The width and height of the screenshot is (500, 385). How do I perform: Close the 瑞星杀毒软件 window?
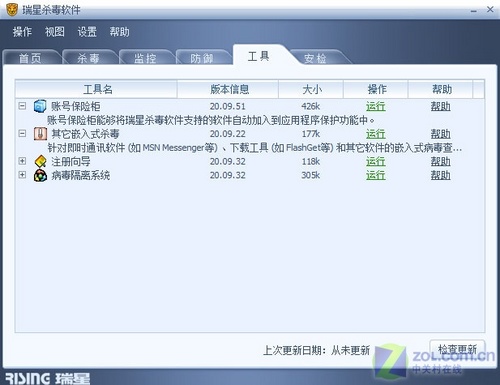click(x=490, y=9)
